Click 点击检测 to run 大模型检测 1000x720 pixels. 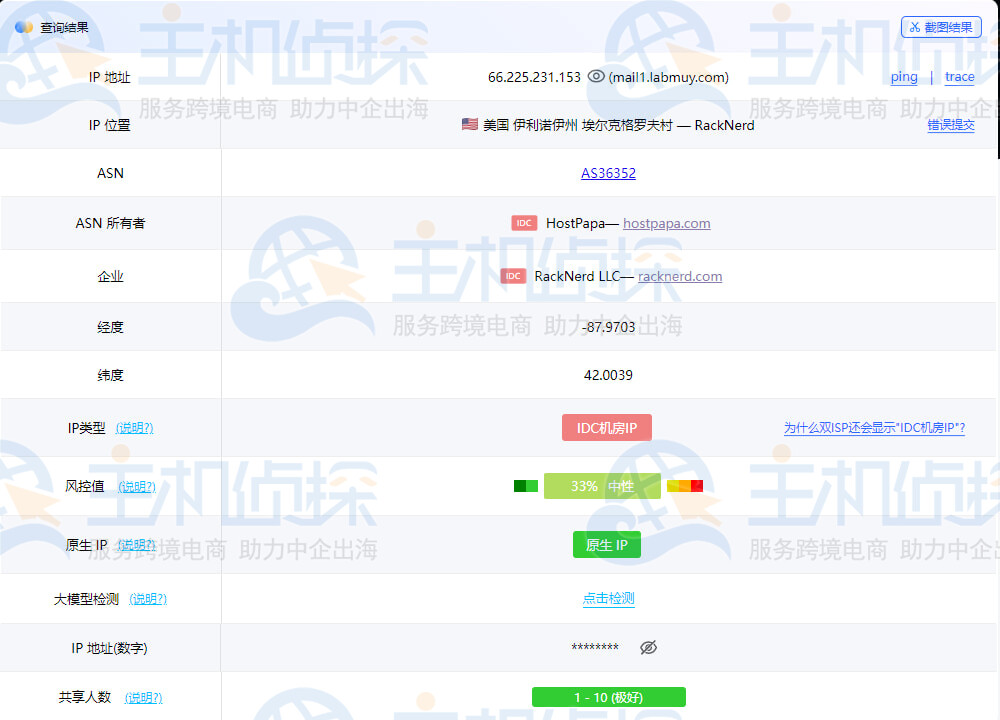point(607,598)
